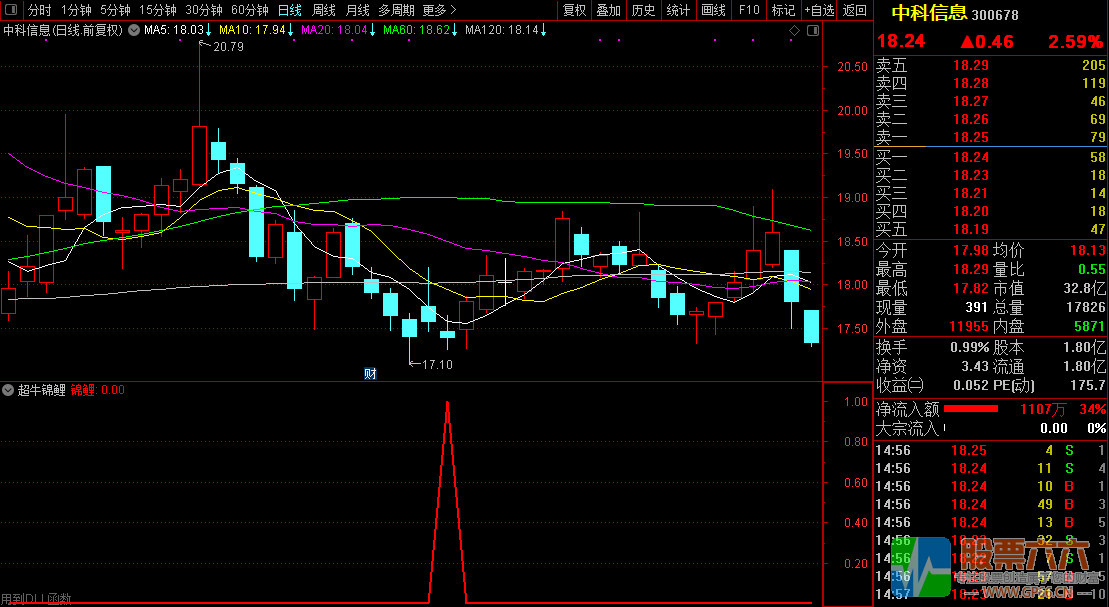Select the 60分钟 period tab
The image size is (1109, 607).
click(x=250, y=10)
